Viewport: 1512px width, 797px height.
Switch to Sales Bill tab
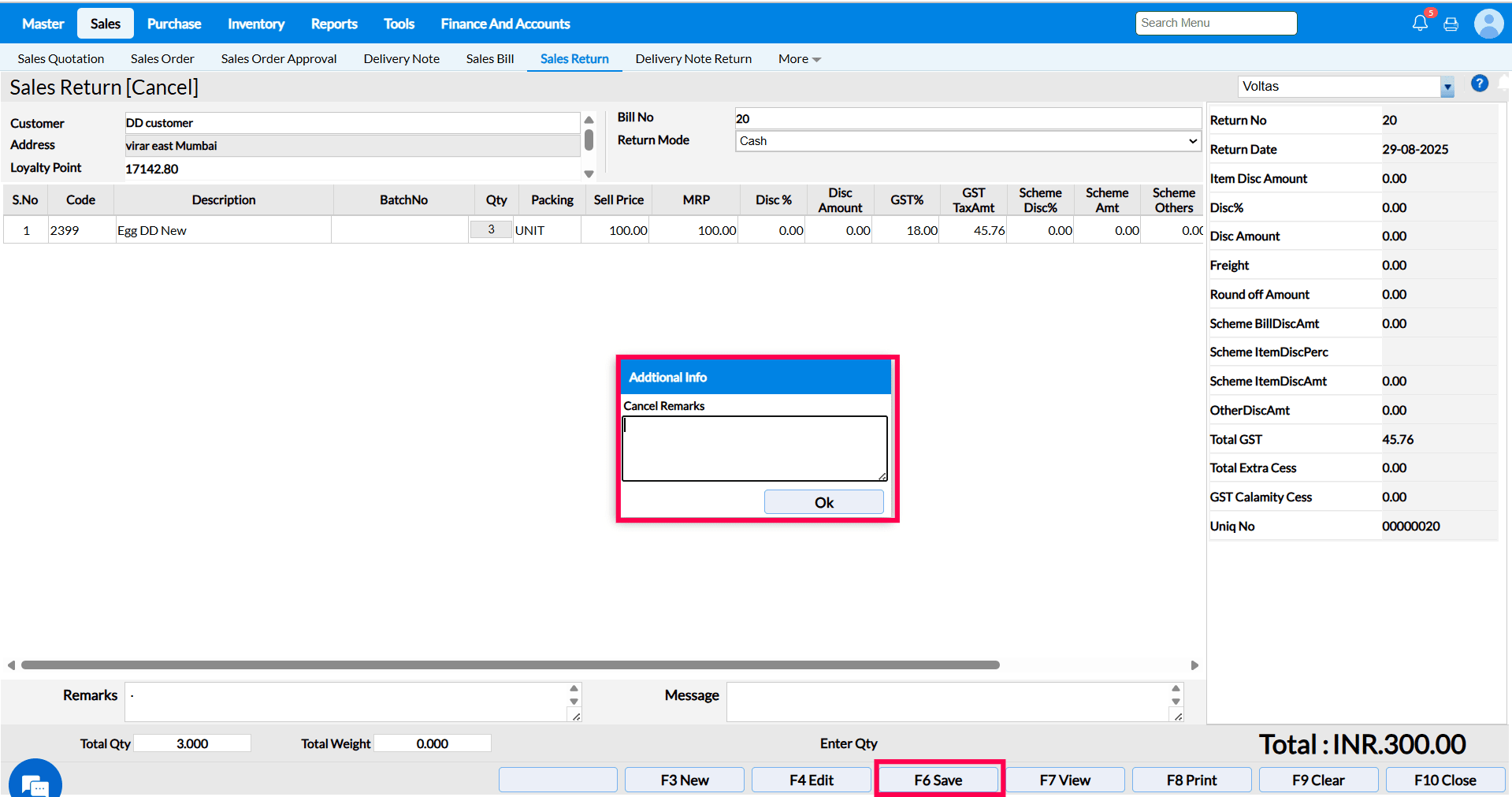click(490, 59)
